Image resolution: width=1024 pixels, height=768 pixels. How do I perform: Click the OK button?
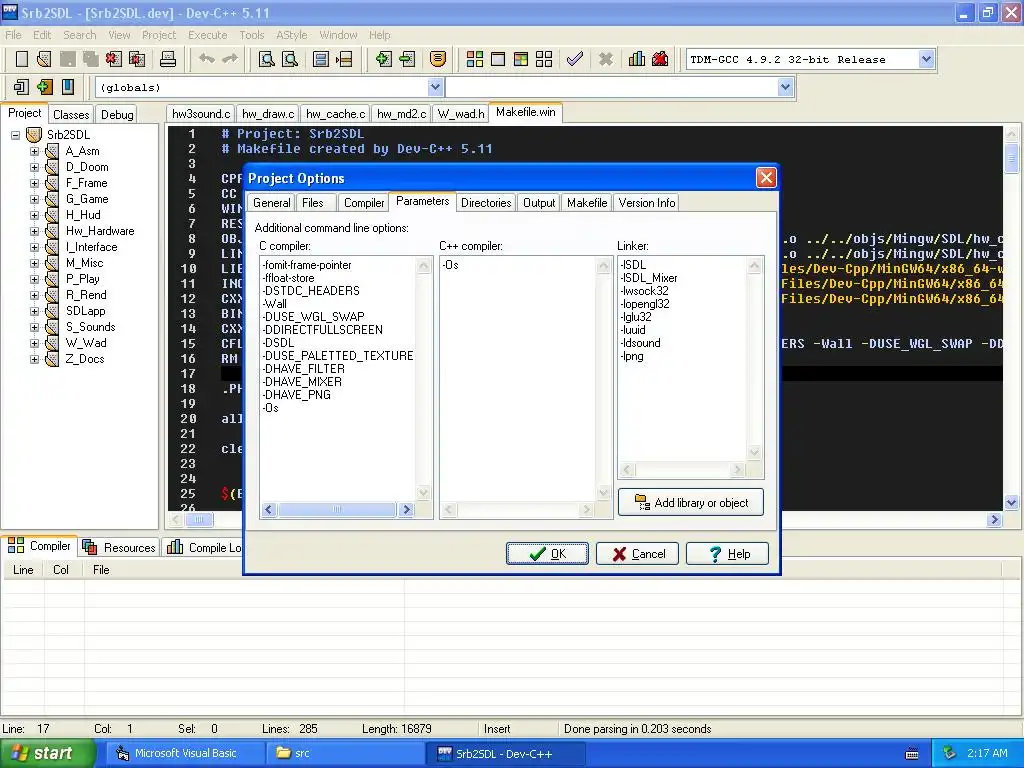point(547,554)
